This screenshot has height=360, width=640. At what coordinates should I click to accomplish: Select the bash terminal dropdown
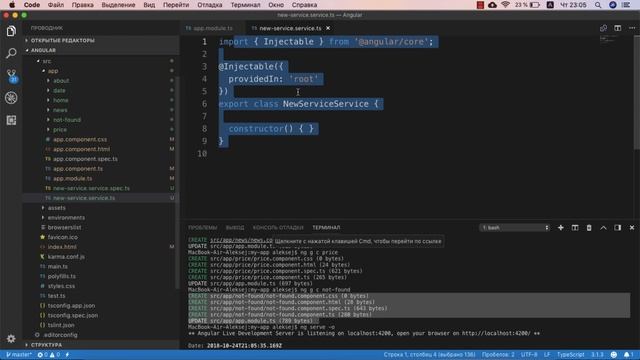click(515, 228)
